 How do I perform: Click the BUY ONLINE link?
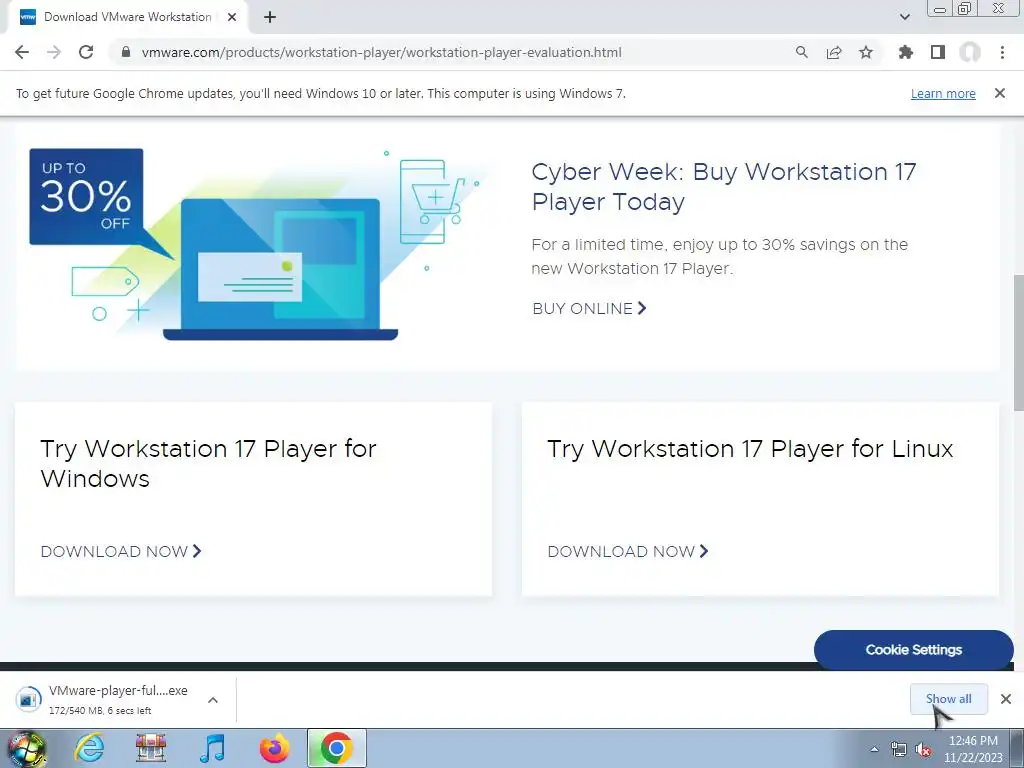tap(589, 308)
